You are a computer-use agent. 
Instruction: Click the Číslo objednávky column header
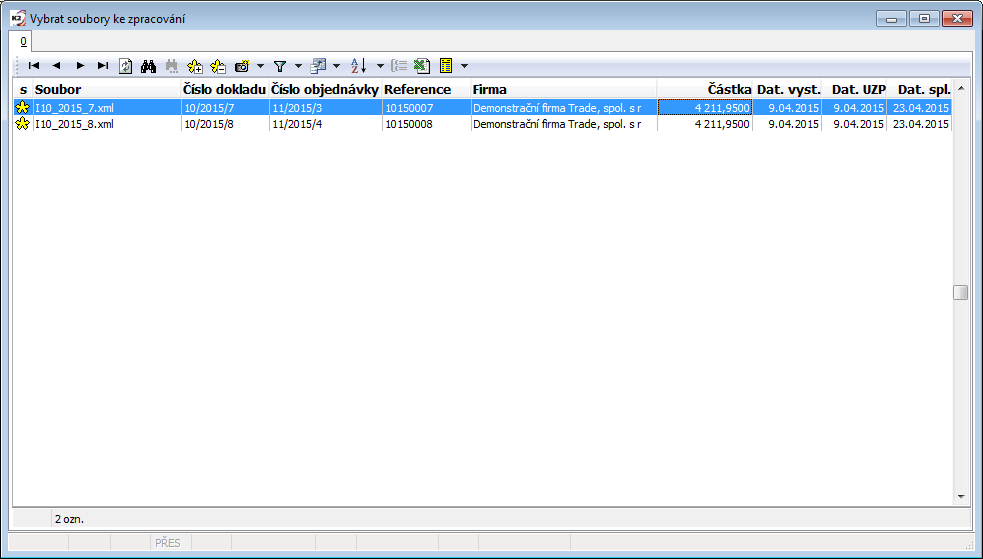pos(325,90)
